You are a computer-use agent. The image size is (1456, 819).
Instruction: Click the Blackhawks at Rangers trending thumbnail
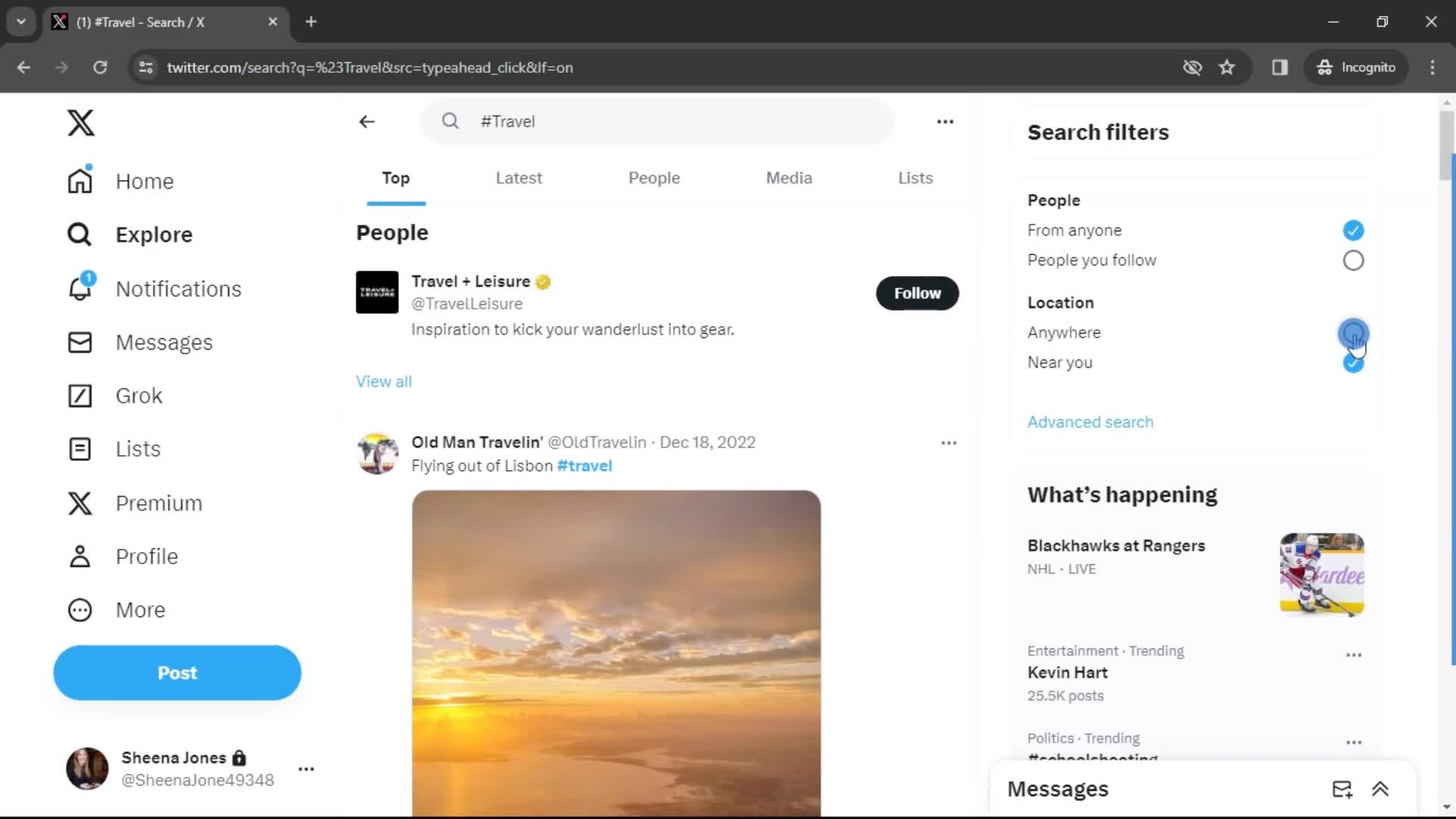(1322, 574)
